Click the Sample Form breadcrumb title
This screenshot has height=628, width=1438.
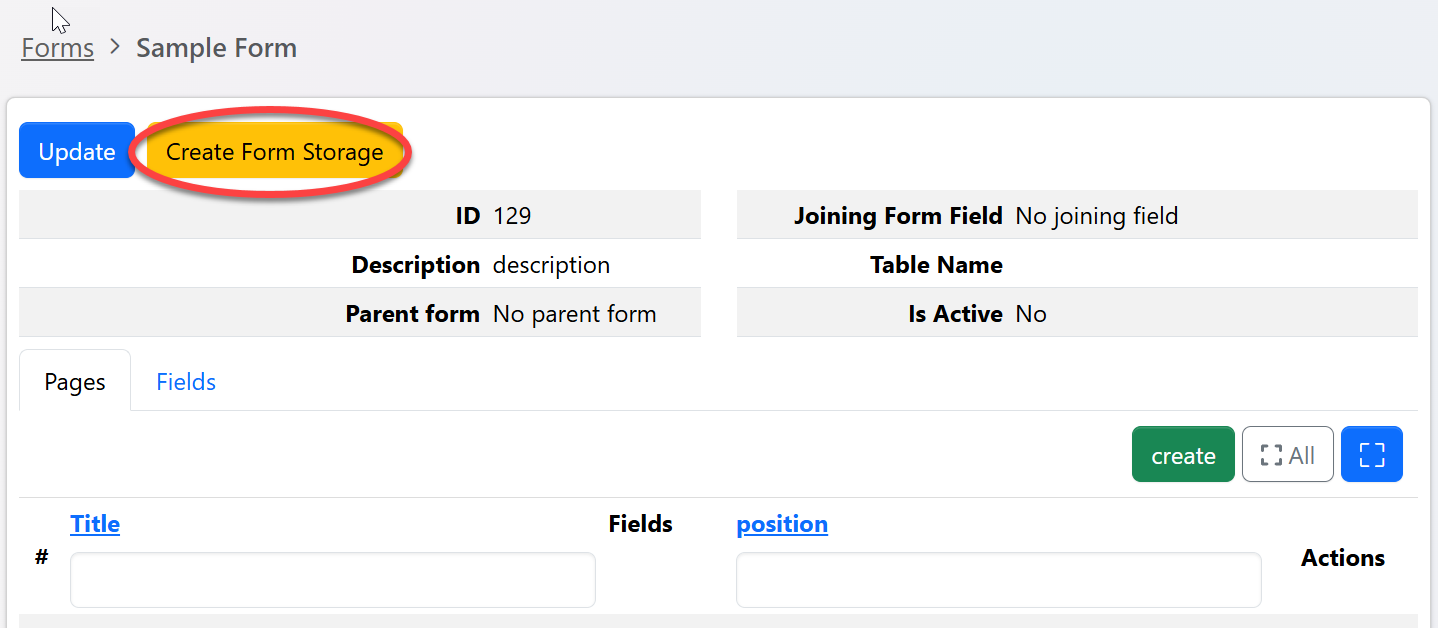coord(216,48)
